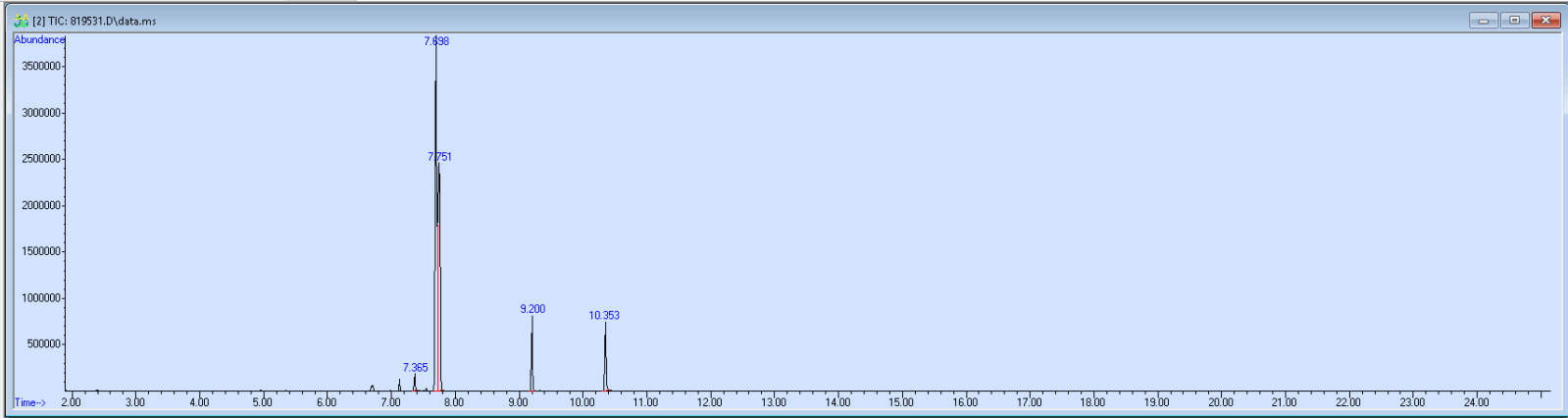Maximize the TIC chromatogram window
The width and height of the screenshot is (1568, 418).
click(1515, 21)
